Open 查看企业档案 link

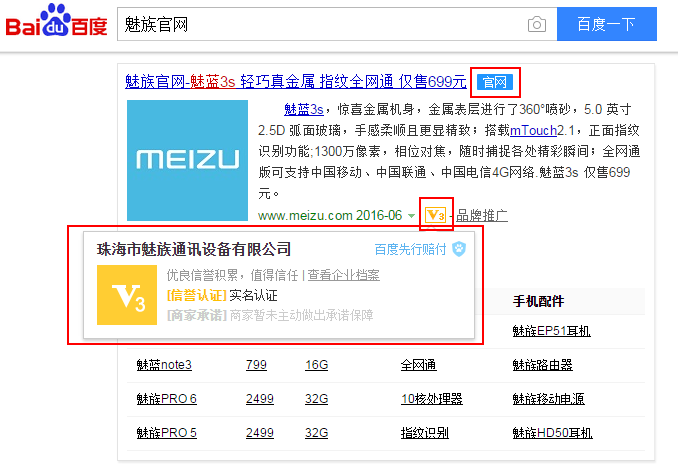point(343,275)
